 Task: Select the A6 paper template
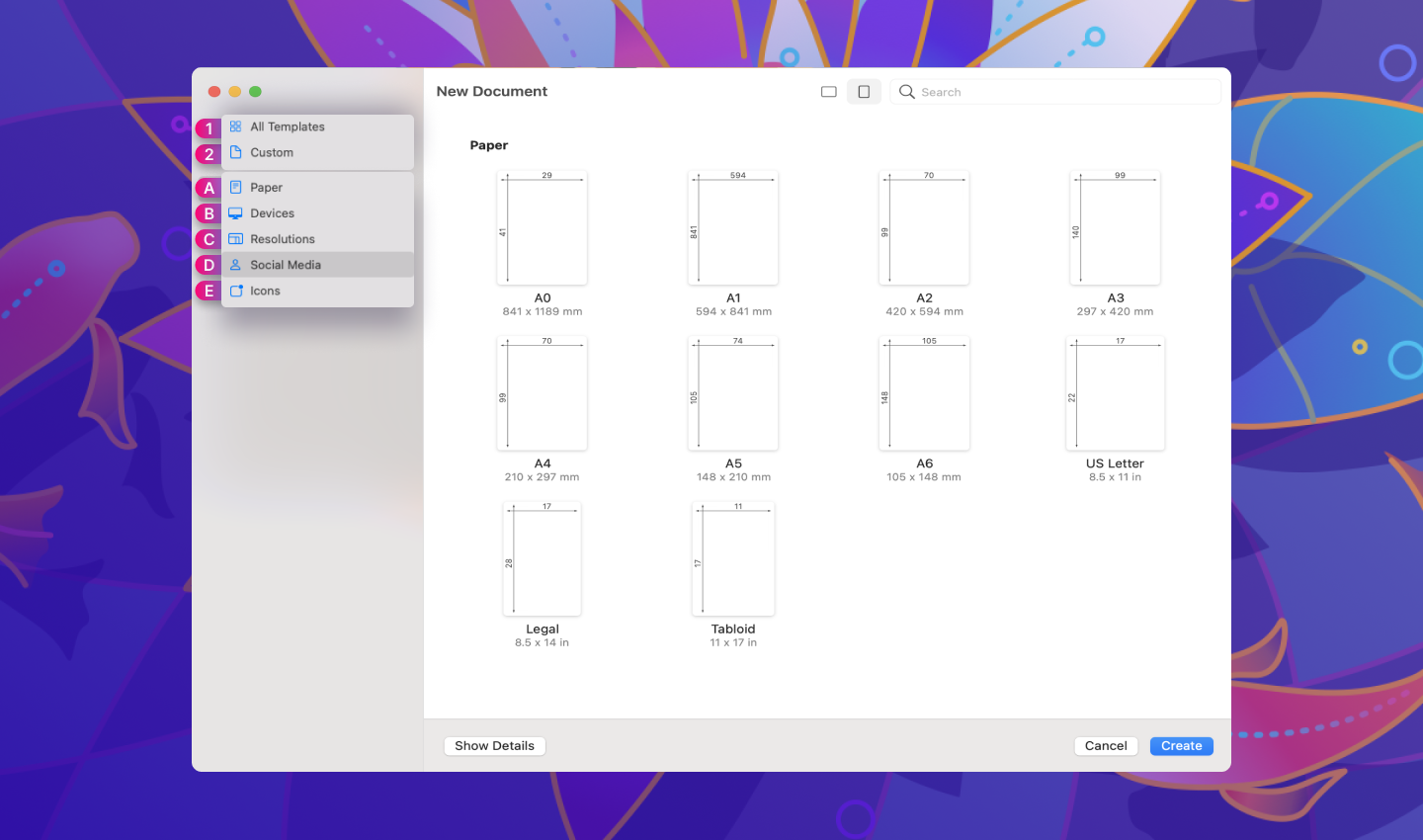pos(924,409)
